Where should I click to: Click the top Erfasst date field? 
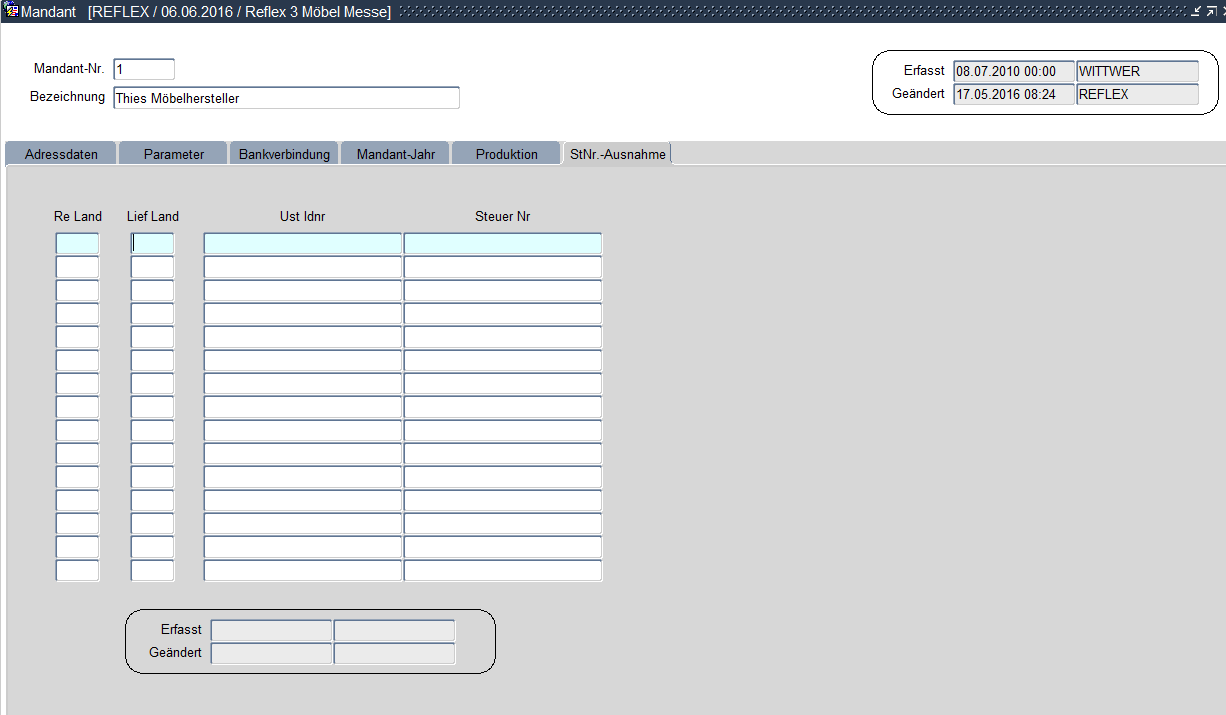1013,71
